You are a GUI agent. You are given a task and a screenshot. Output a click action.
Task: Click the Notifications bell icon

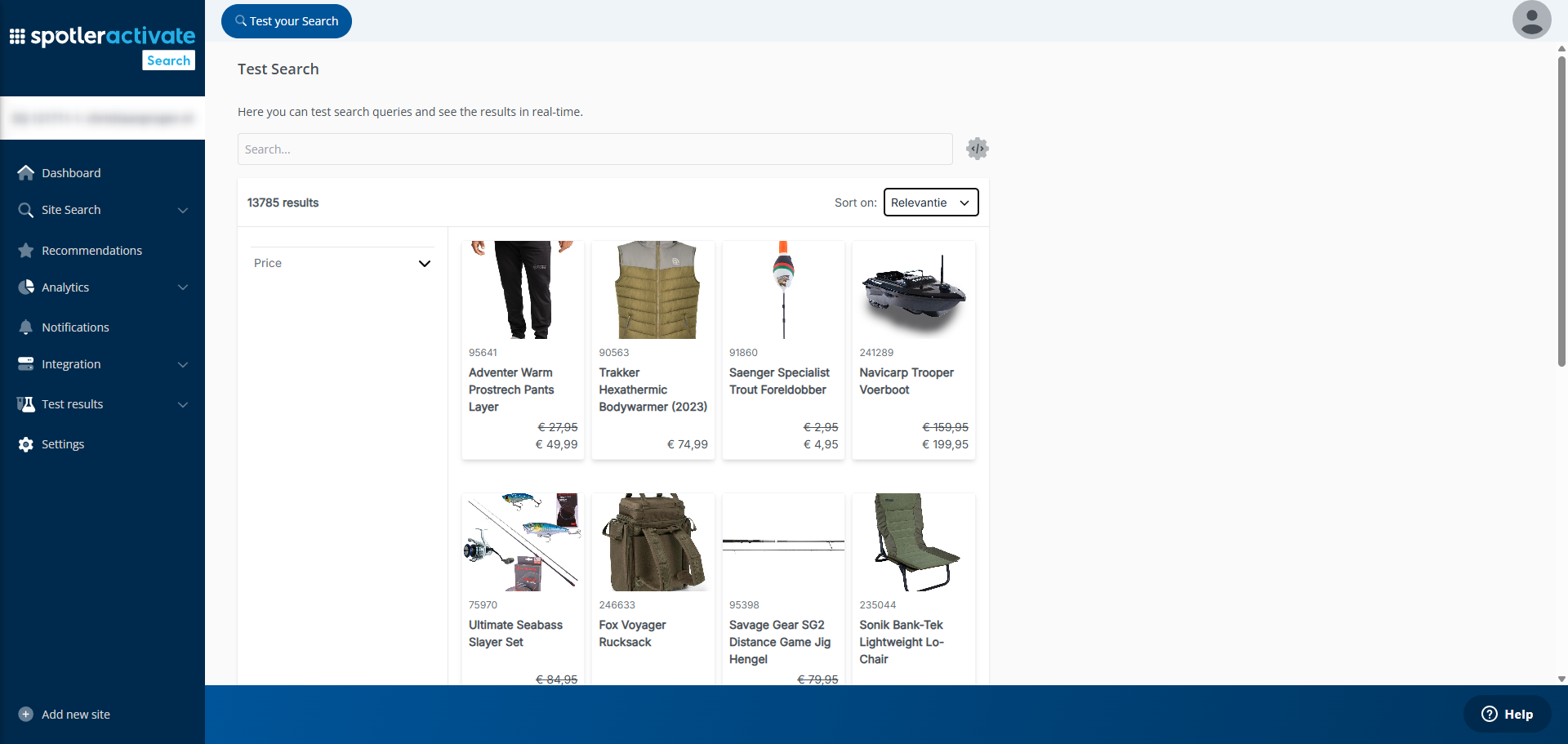pyautogui.click(x=26, y=327)
